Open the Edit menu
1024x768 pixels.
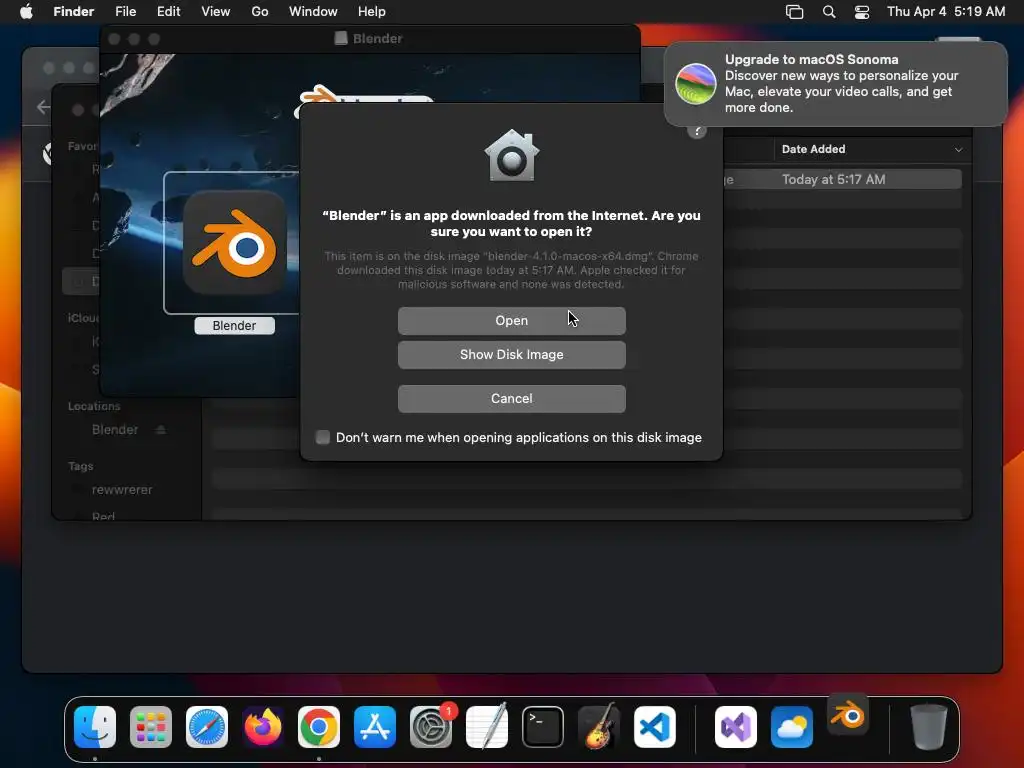(x=168, y=12)
